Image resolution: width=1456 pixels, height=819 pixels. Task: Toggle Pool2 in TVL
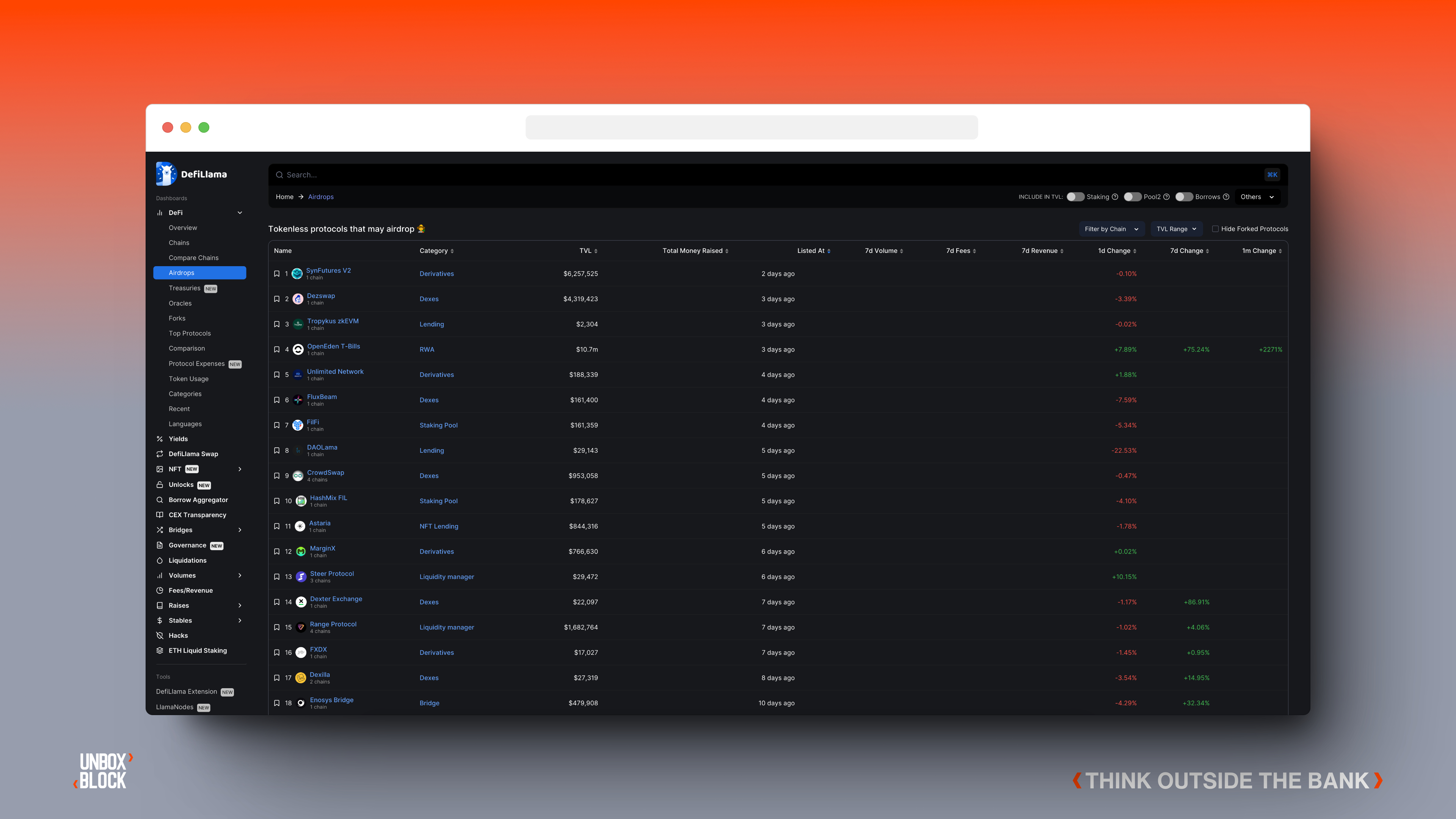click(1132, 197)
